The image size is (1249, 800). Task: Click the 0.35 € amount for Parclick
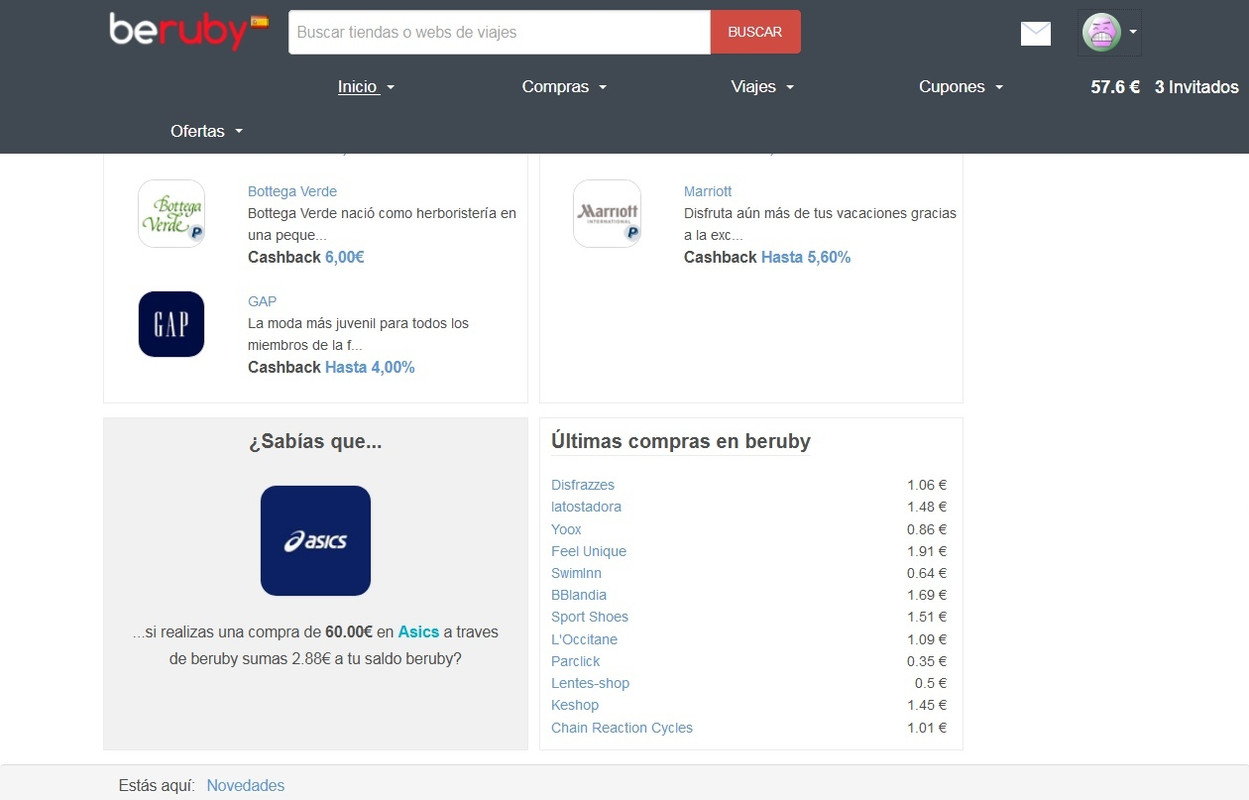coord(927,661)
